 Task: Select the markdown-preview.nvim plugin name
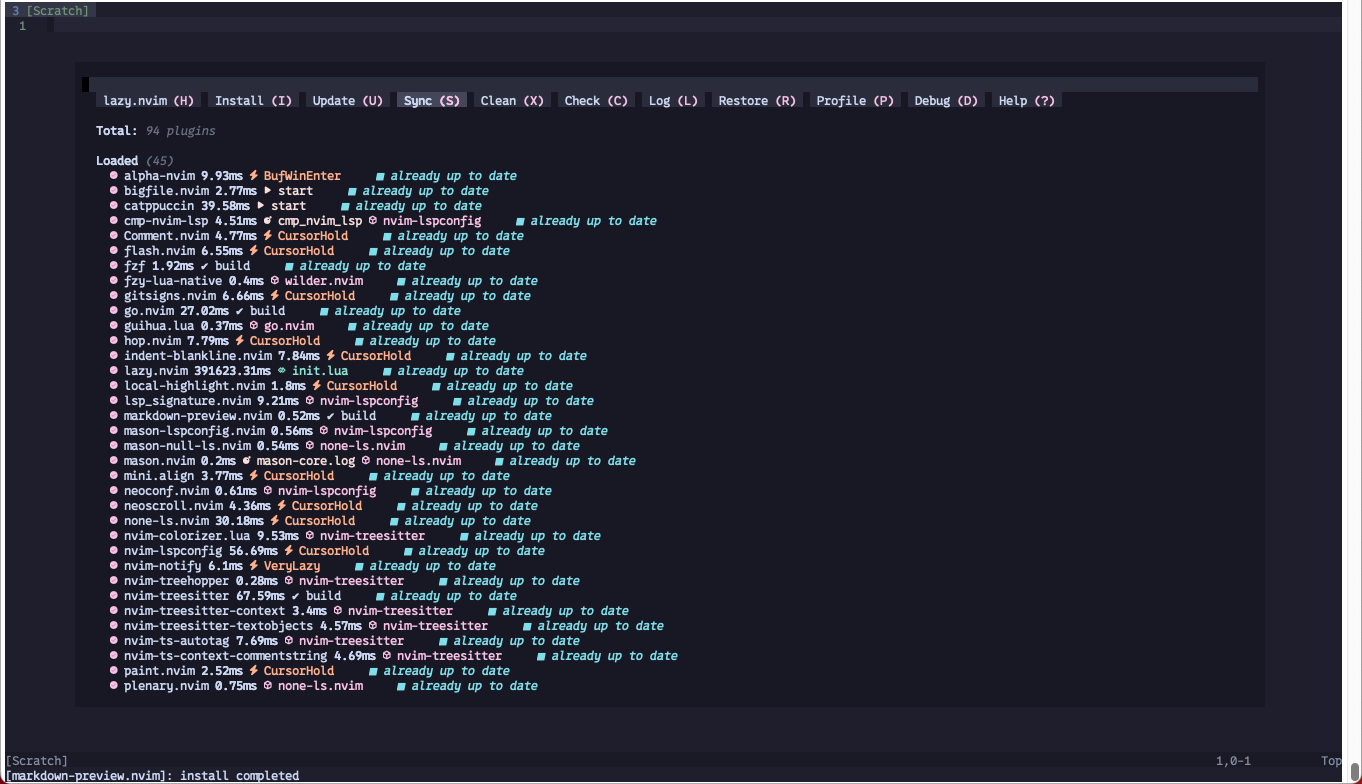[x=198, y=416]
